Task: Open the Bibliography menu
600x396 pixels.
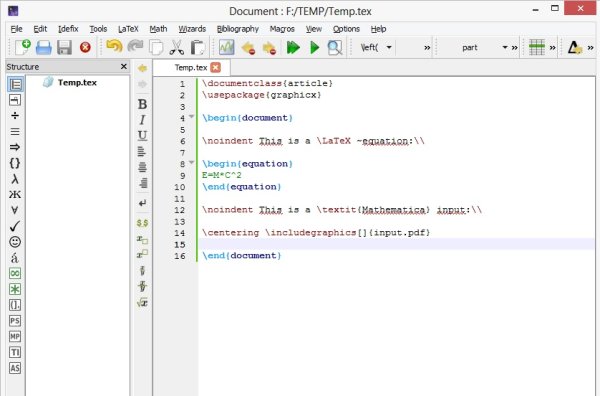Action: point(238,29)
